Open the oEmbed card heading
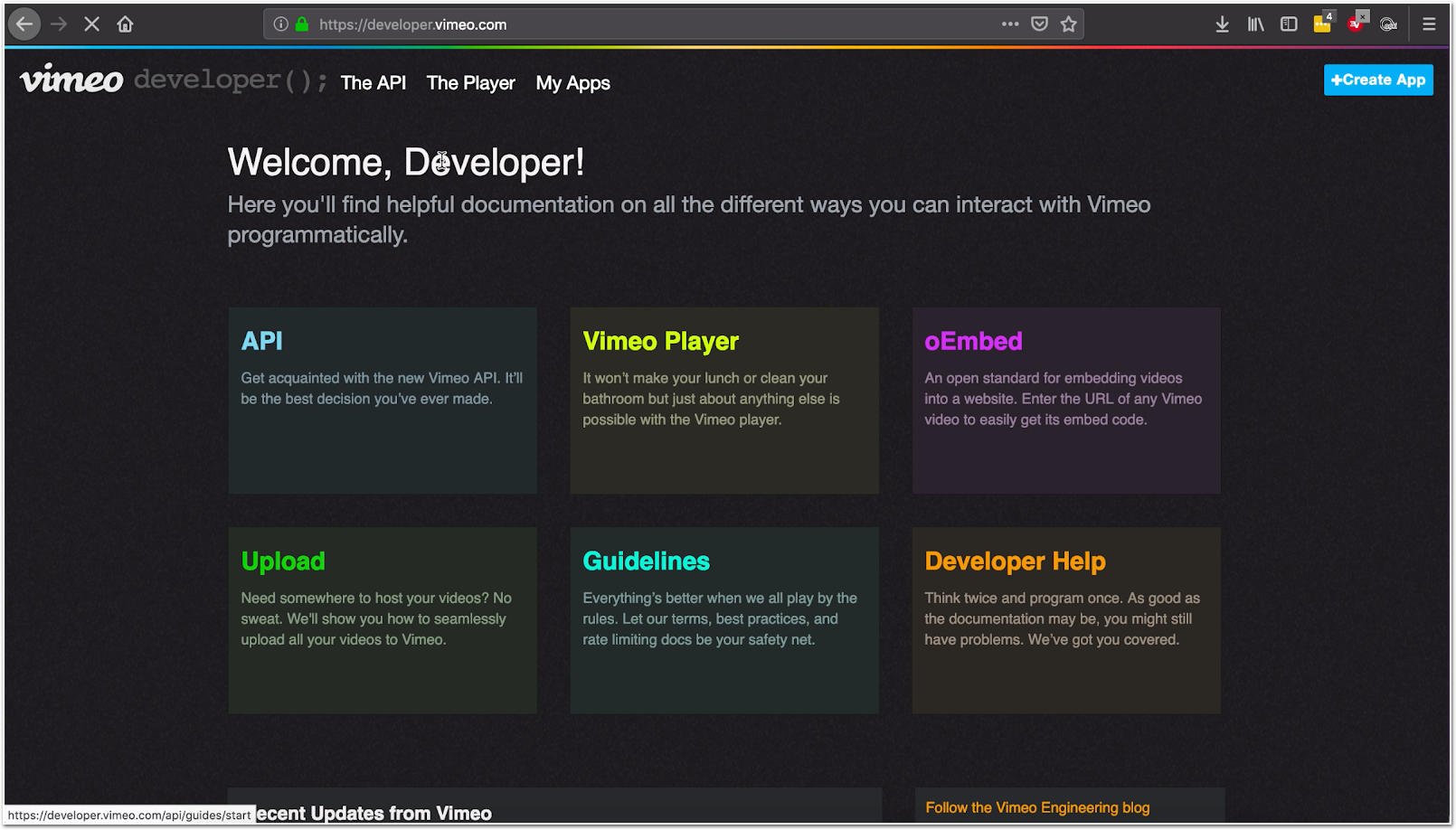The image size is (1456, 830). 973,341
